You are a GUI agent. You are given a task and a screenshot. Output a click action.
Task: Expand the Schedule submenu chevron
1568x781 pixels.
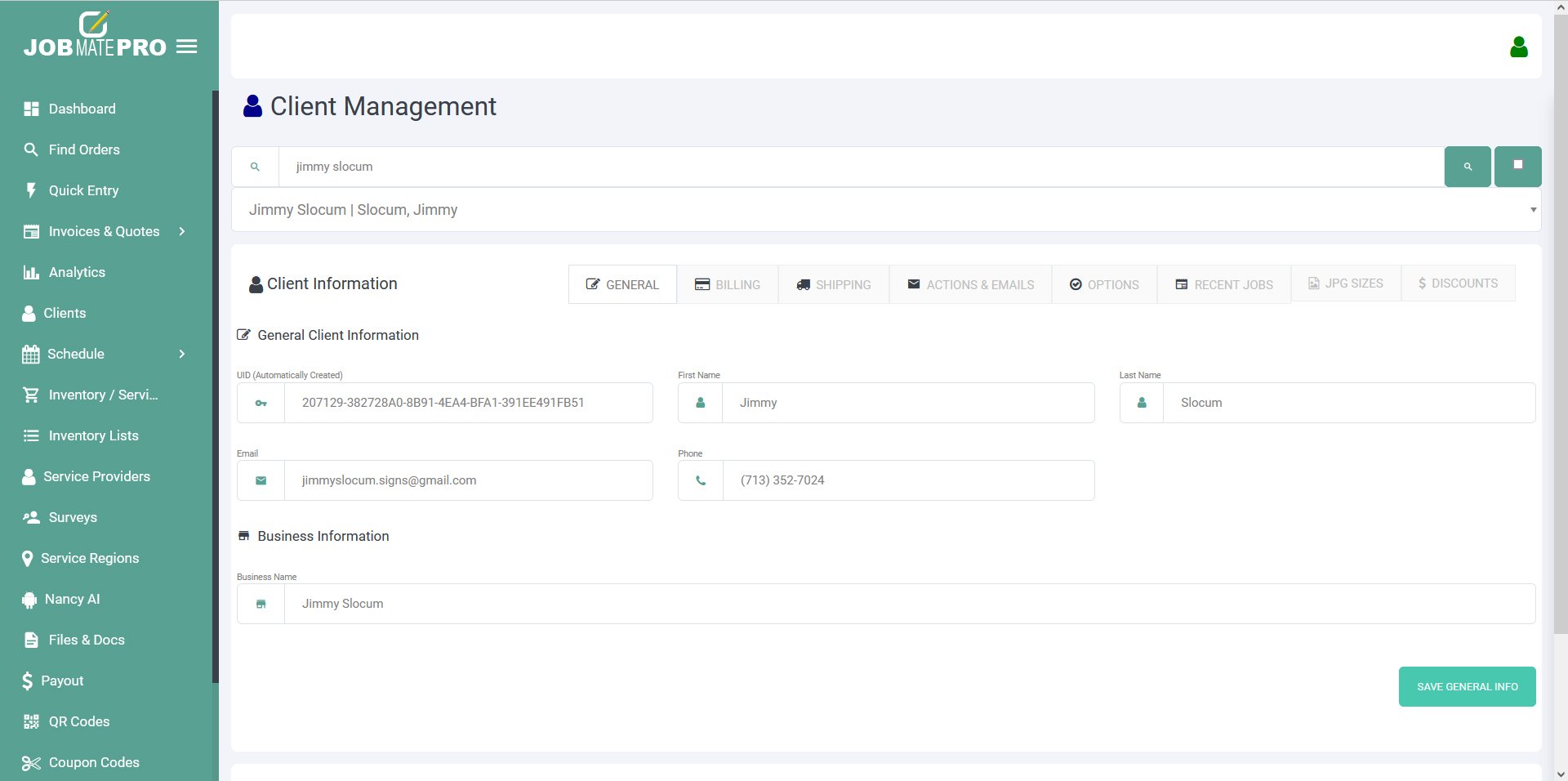[x=181, y=354]
